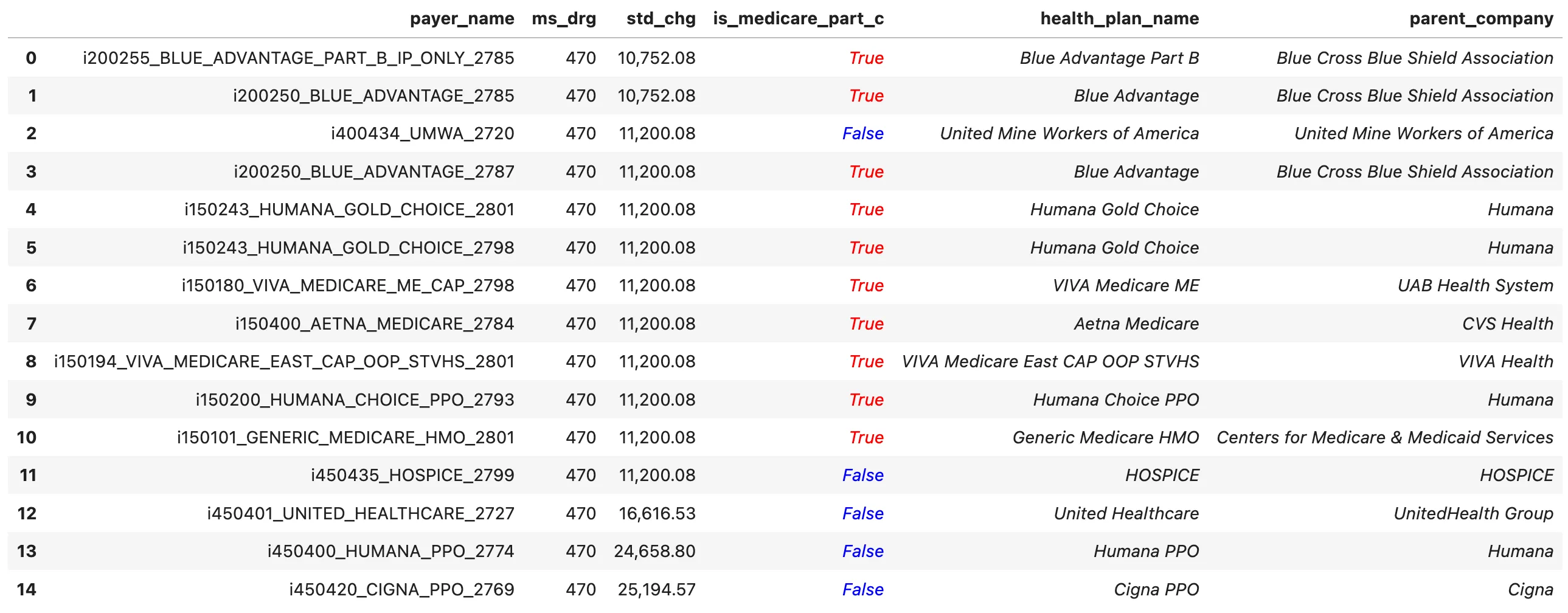This screenshot has width=1568, height=613.
Task: Click False value in the HOSPICE row
Action: point(862,476)
